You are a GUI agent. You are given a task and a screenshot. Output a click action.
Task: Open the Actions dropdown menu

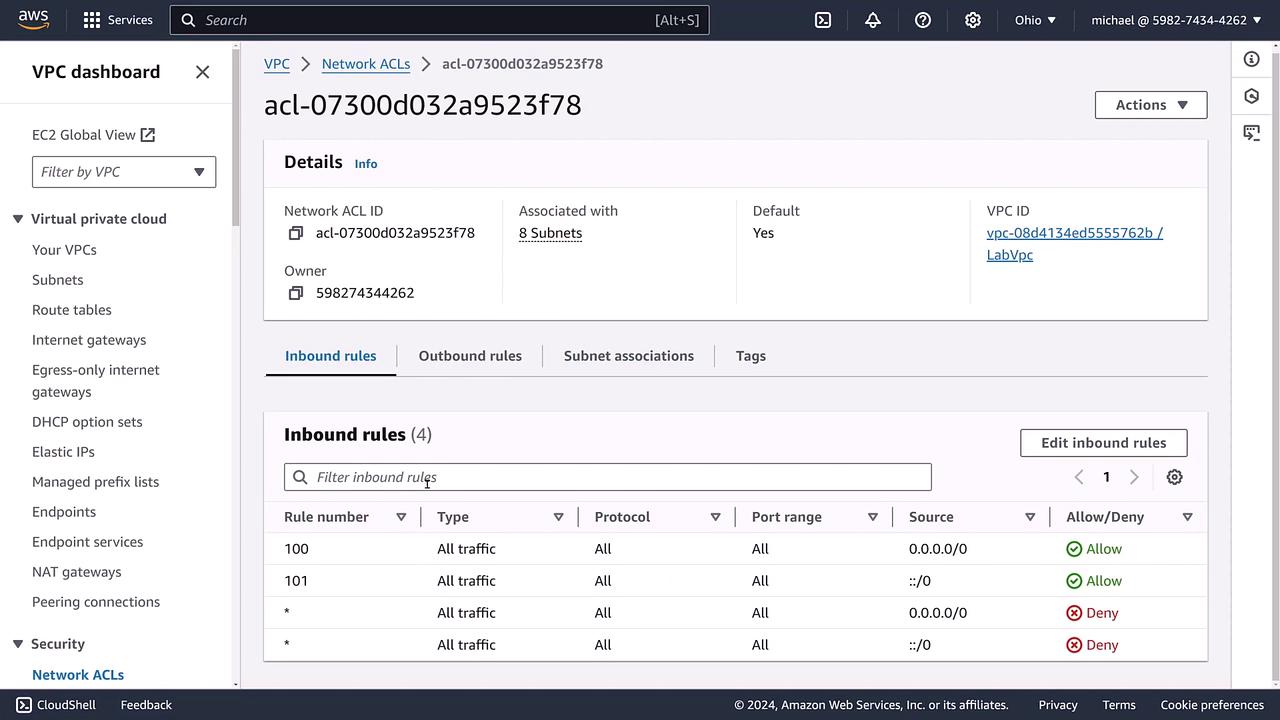tap(1150, 105)
